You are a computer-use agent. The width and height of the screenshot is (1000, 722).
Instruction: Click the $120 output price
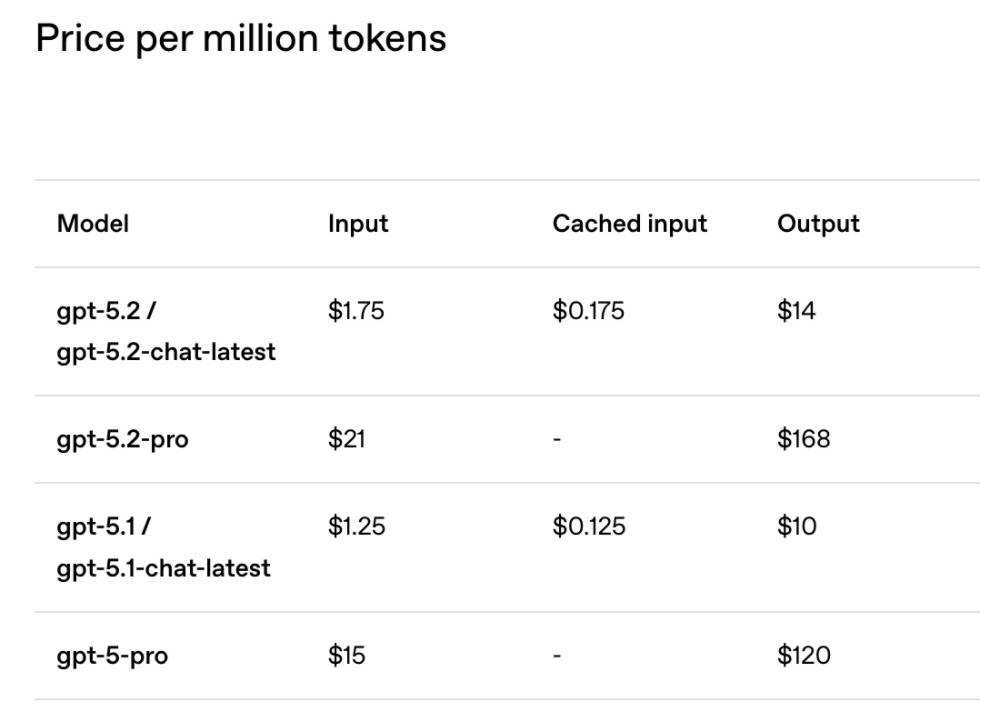click(x=803, y=656)
